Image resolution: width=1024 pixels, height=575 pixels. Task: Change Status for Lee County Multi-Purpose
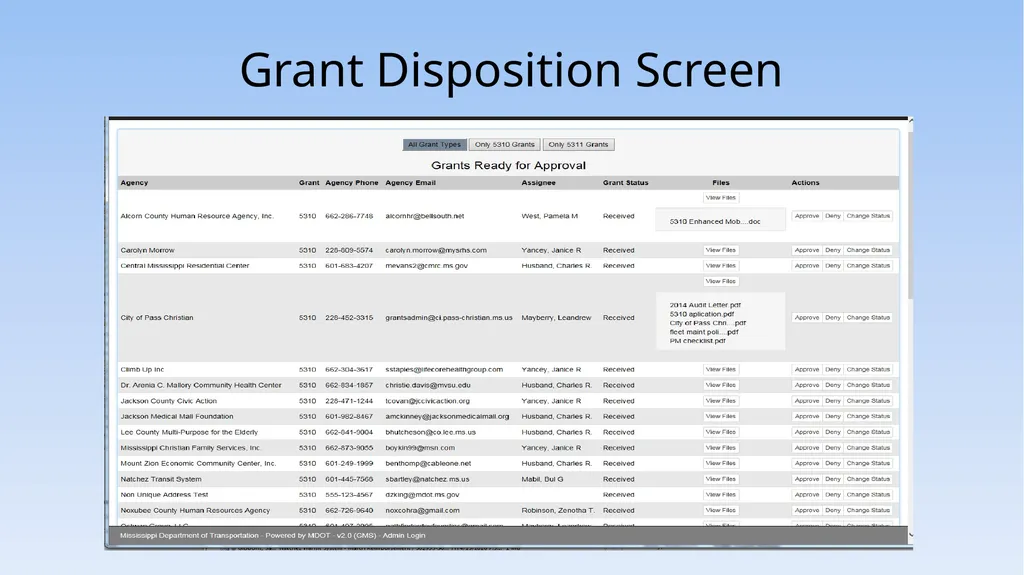point(868,432)
